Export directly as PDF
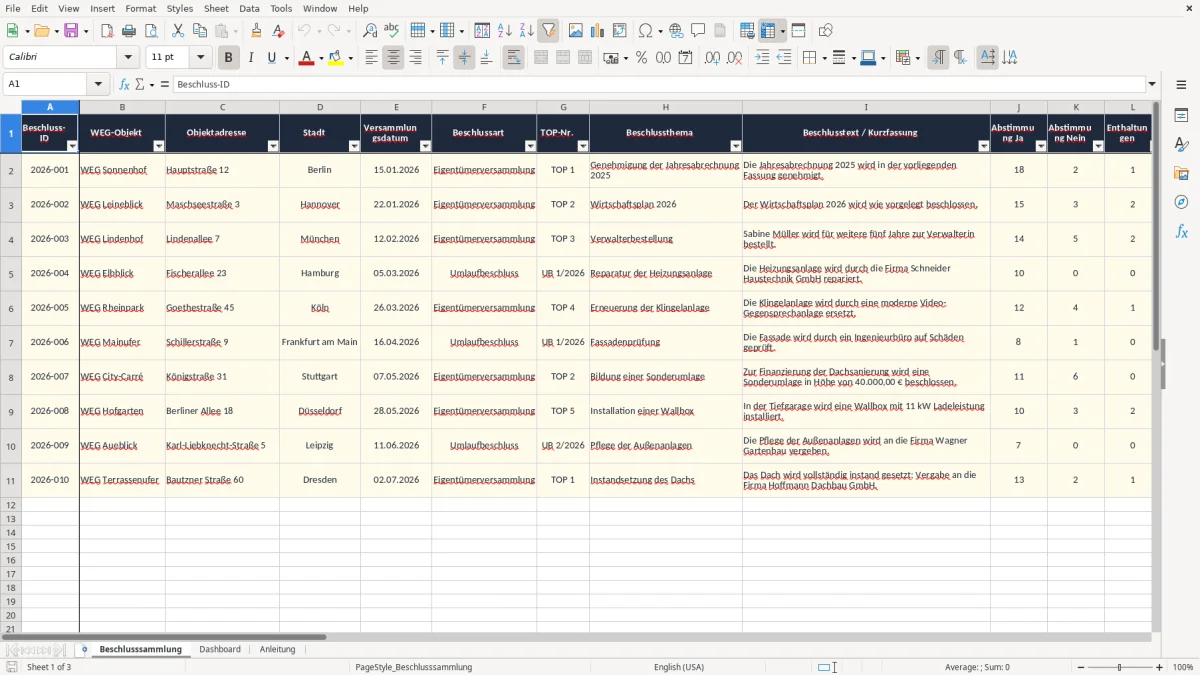The image size is (1200, 675). coord(107,31)
